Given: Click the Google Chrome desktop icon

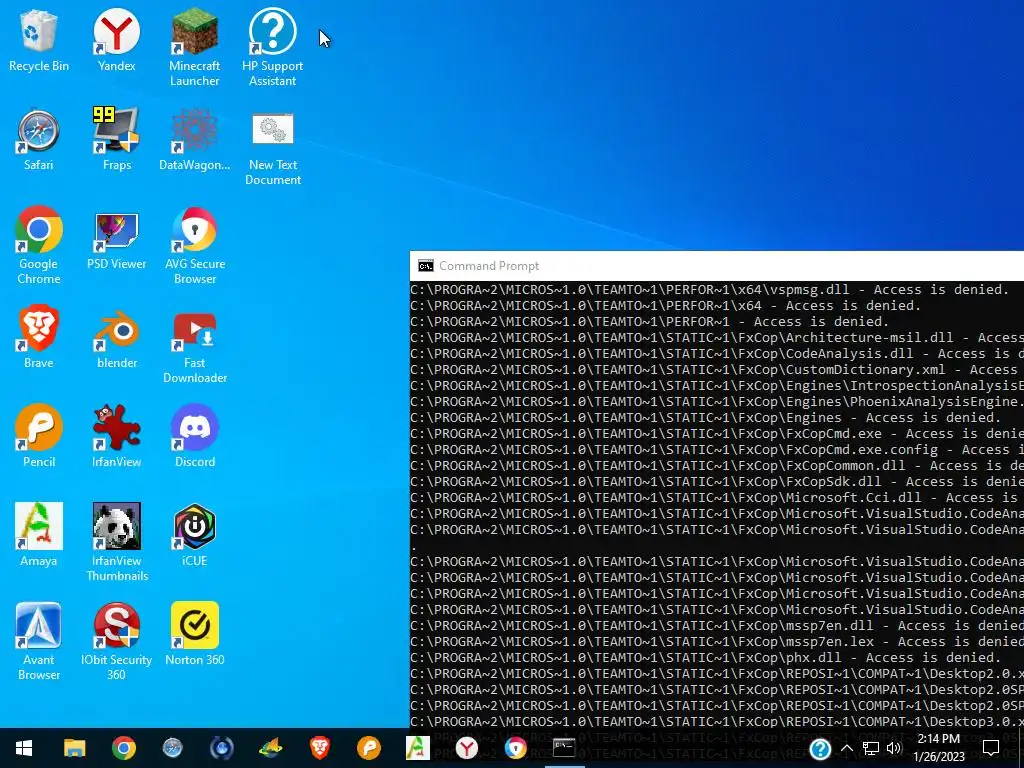Looking at the screenshot, I should tap(39, 246).
